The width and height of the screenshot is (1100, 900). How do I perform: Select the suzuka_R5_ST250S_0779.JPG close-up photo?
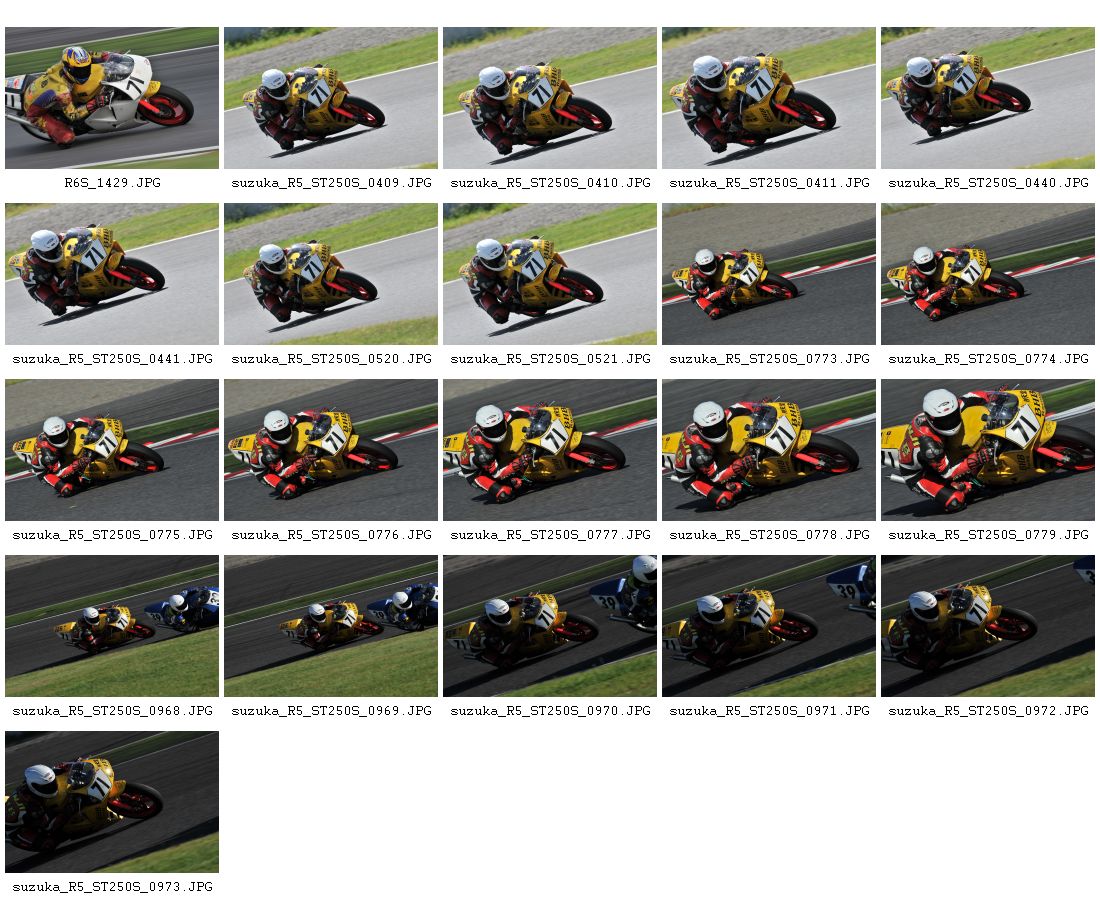coord(988,450)
